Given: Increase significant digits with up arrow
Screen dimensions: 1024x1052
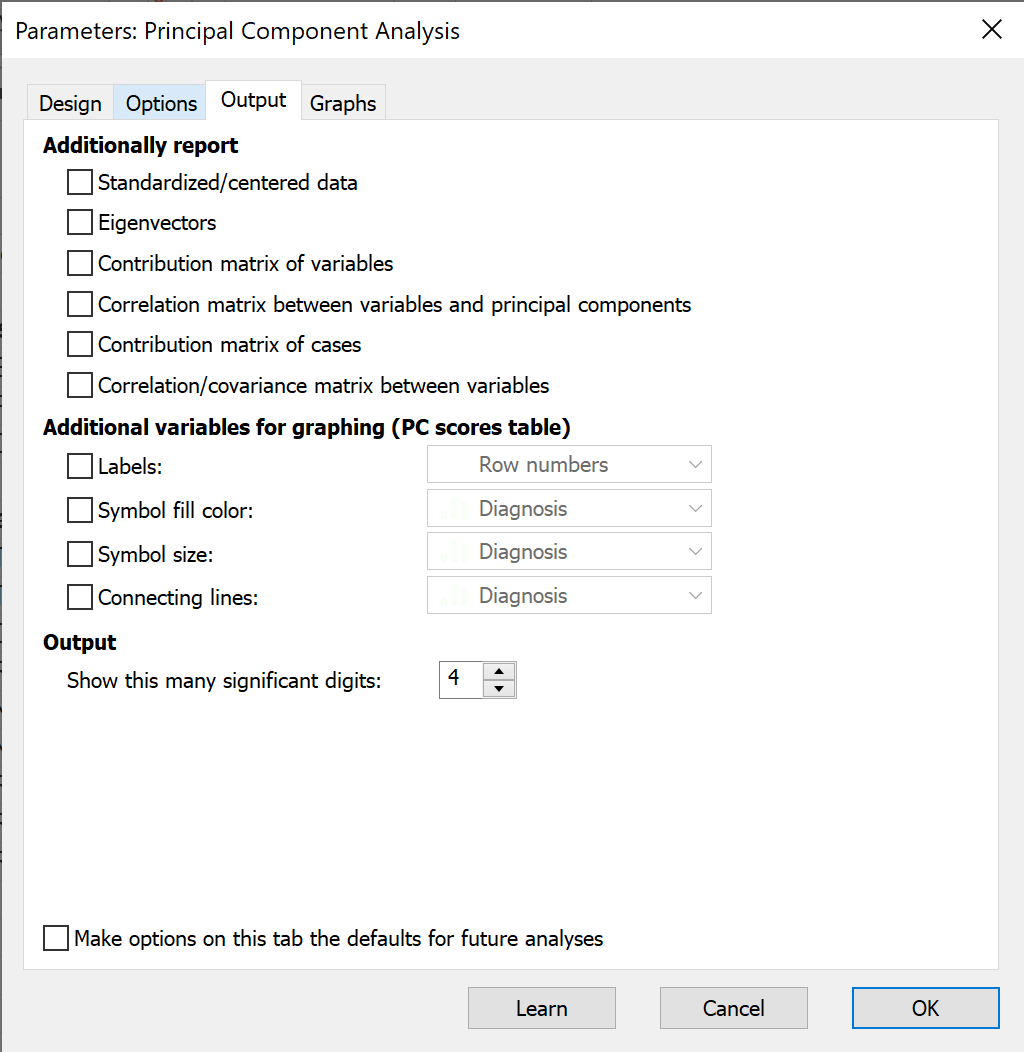Looking at the screenshot, I should point(499,671).
